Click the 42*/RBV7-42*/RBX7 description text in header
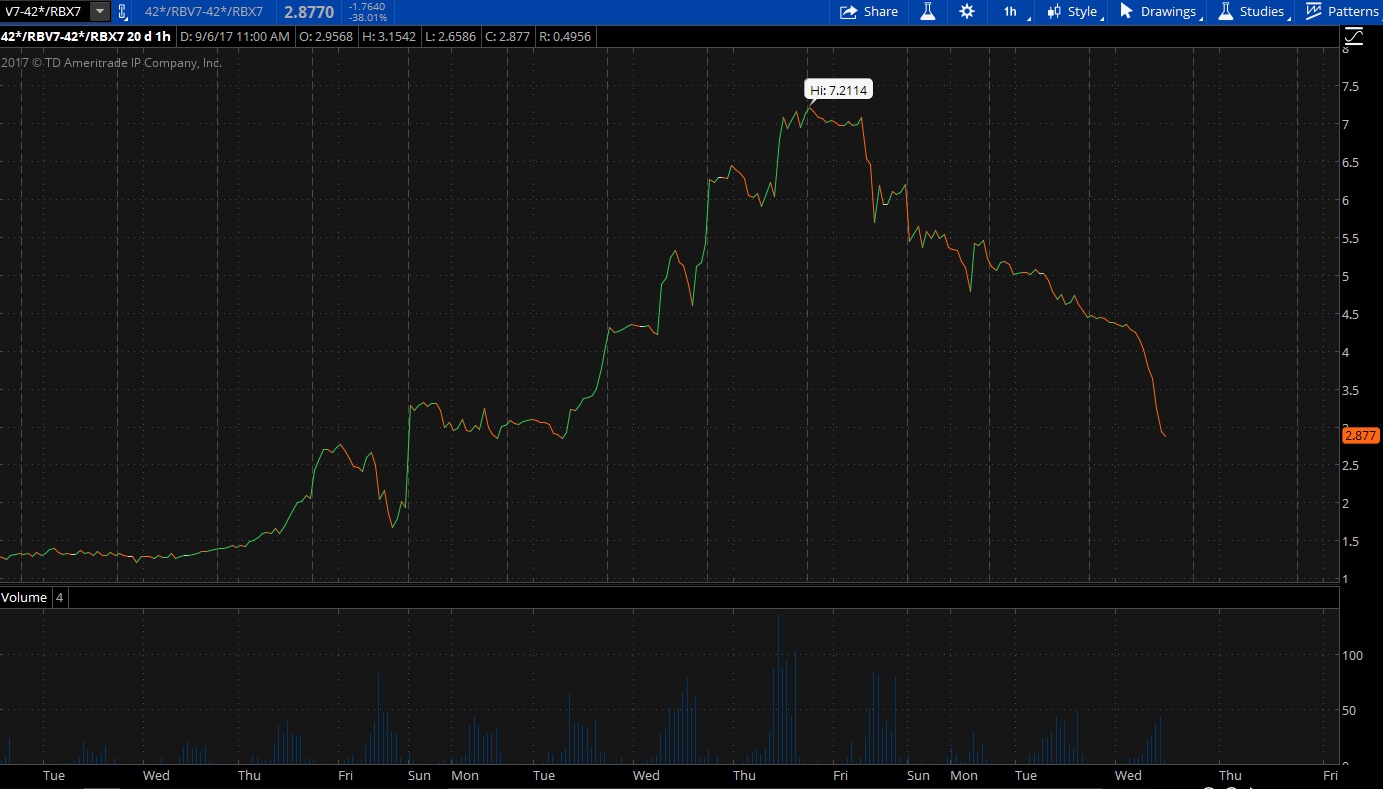This screenshot has width=1383, height=789. 203,12
